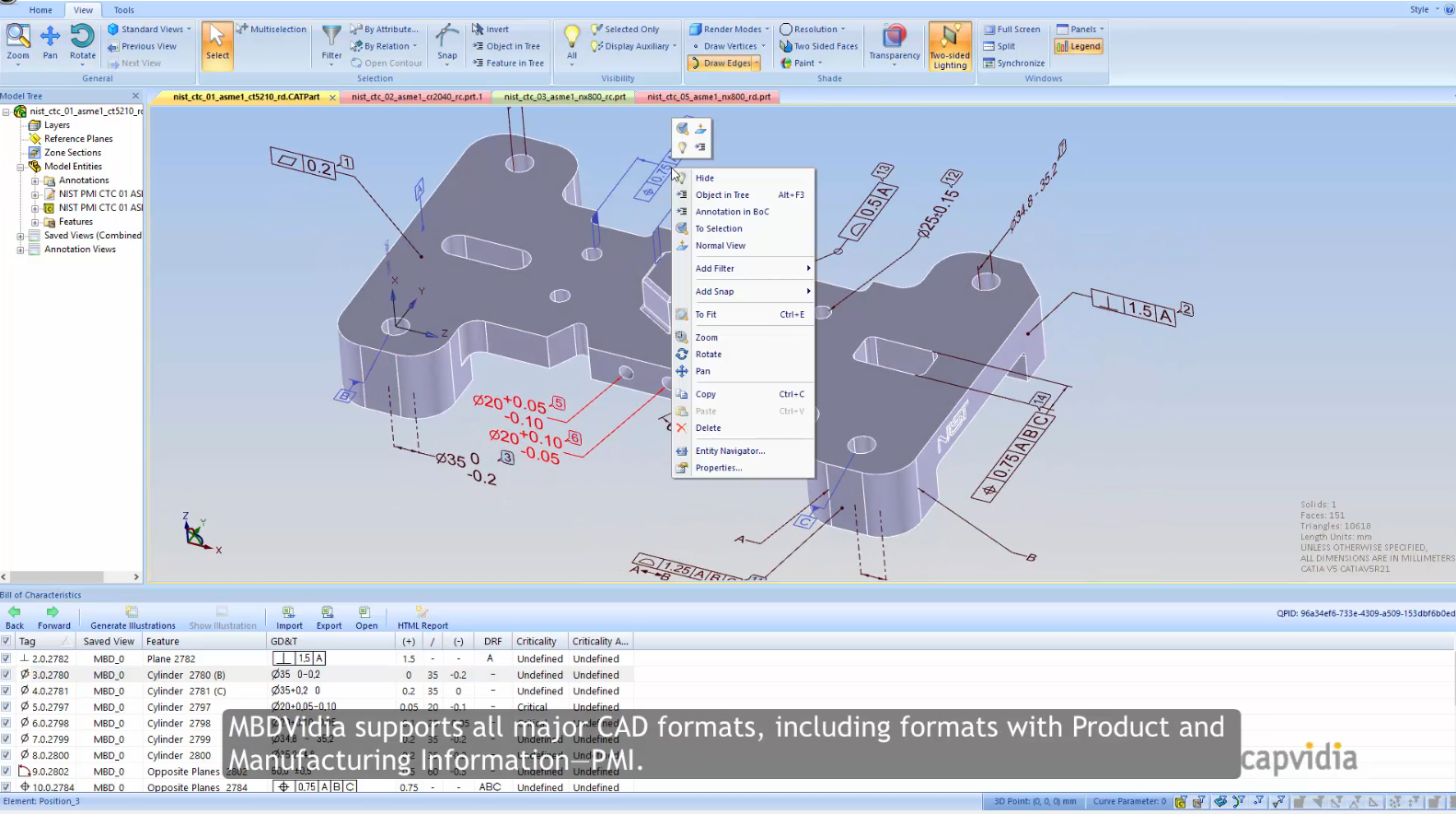Open Paint dropdown

coord(801,64)
